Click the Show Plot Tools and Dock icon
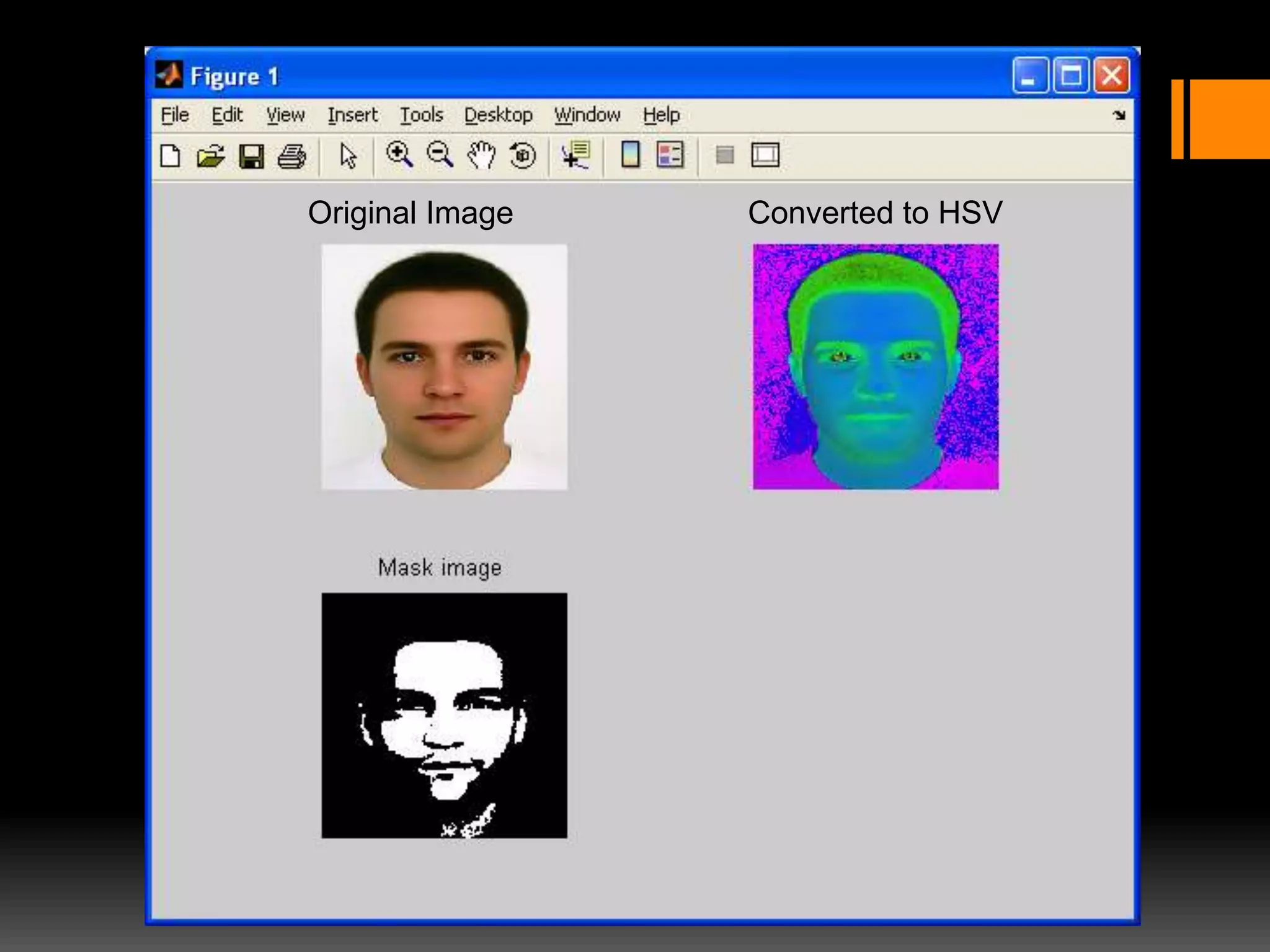This screenshot has width=1270, height=952. 765,155
